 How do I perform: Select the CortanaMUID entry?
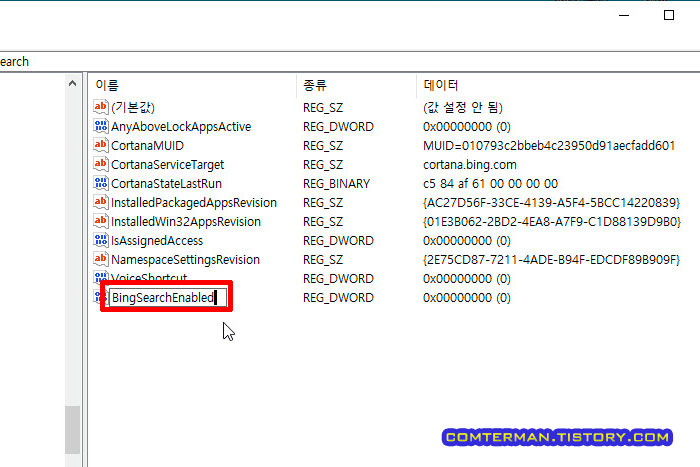tap(147, 146)
